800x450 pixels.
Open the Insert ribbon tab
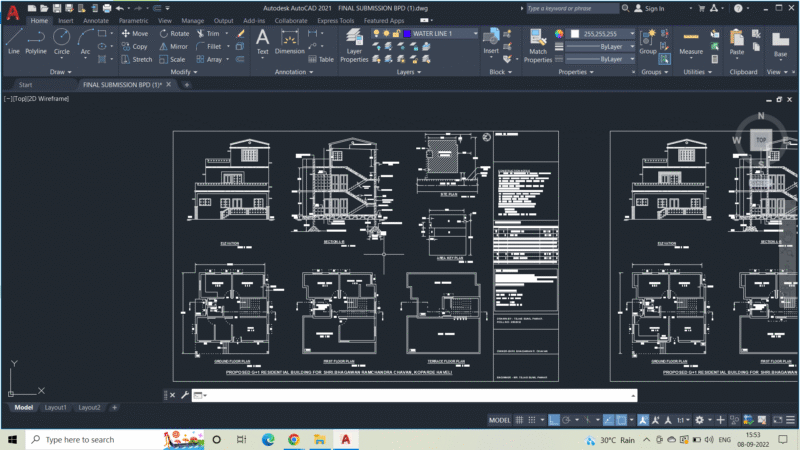pos(65,21)
